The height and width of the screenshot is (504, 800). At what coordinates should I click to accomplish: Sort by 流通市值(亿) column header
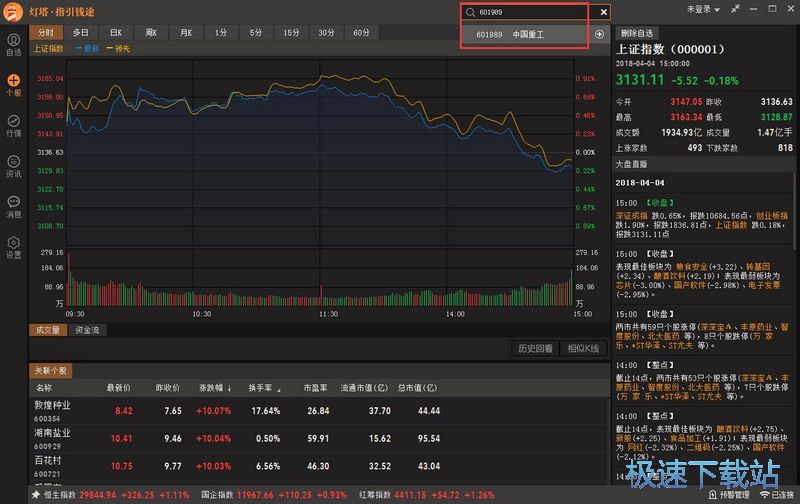click(364, 388)
